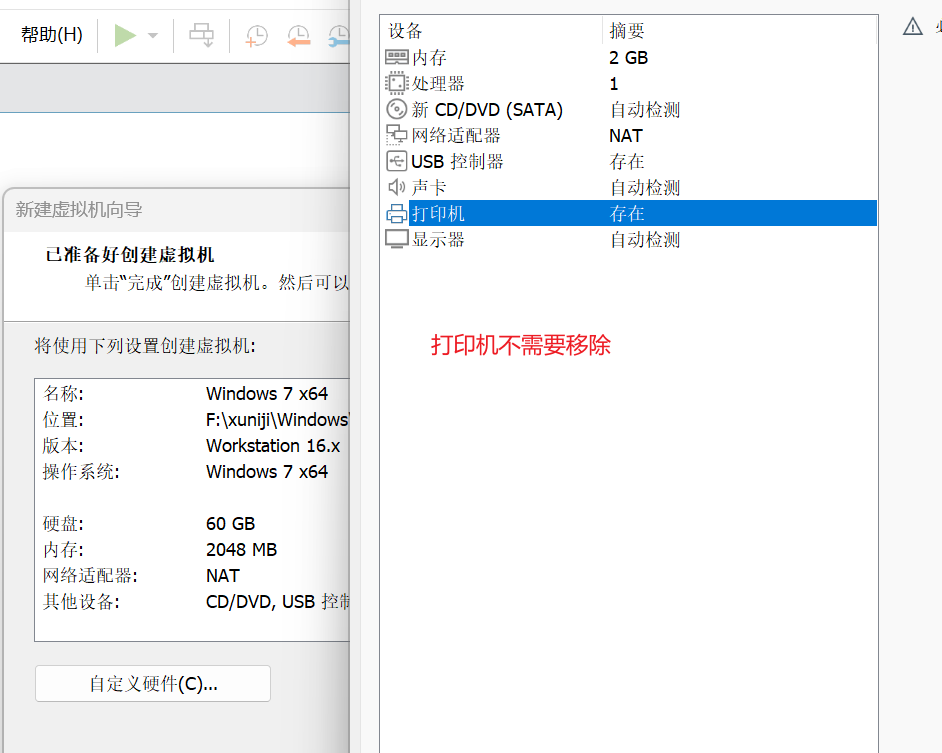
Task: Select the 处理器 device row
Action: [x=630, y=84]
